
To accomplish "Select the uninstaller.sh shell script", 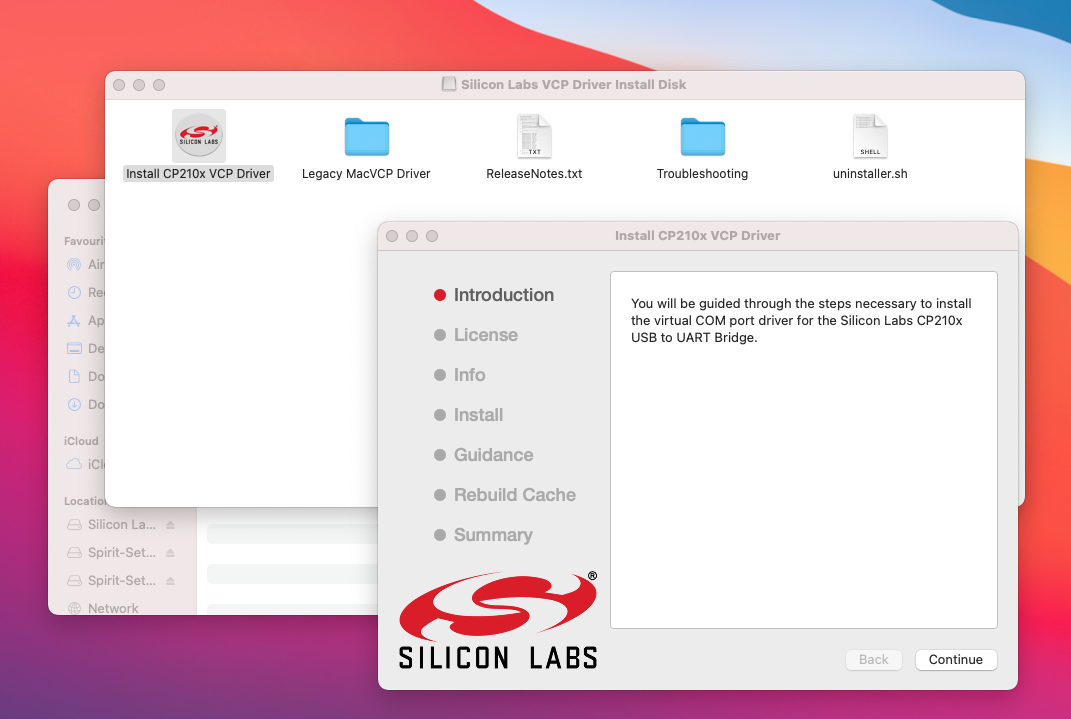I will (870, 137).
